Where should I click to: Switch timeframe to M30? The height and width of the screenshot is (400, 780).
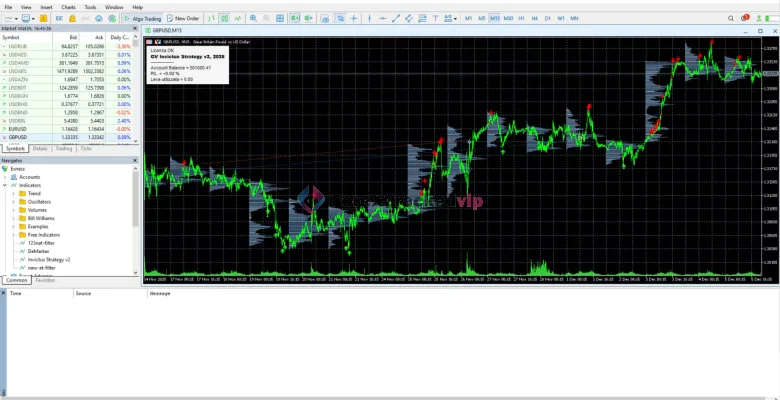click(508, 18)
